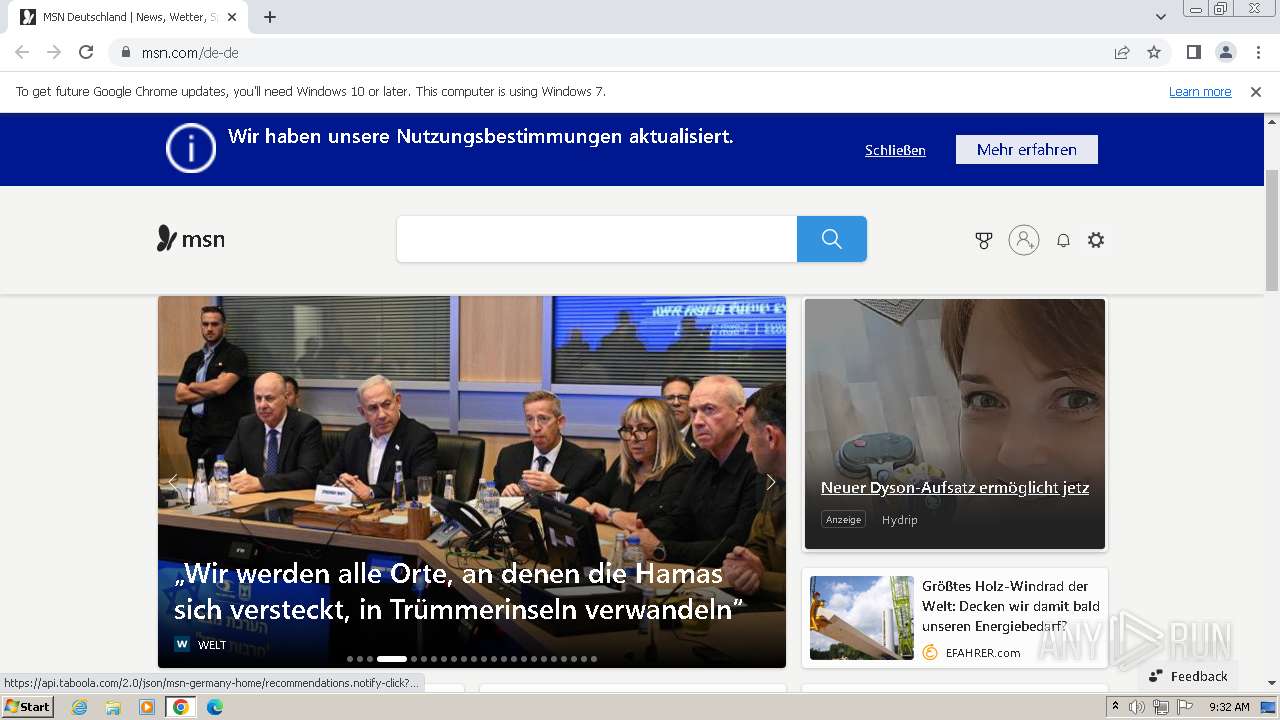Open the Hamas headline article
The height and width of the screenshot is (720, 1280).
click(x=459, y=591)
